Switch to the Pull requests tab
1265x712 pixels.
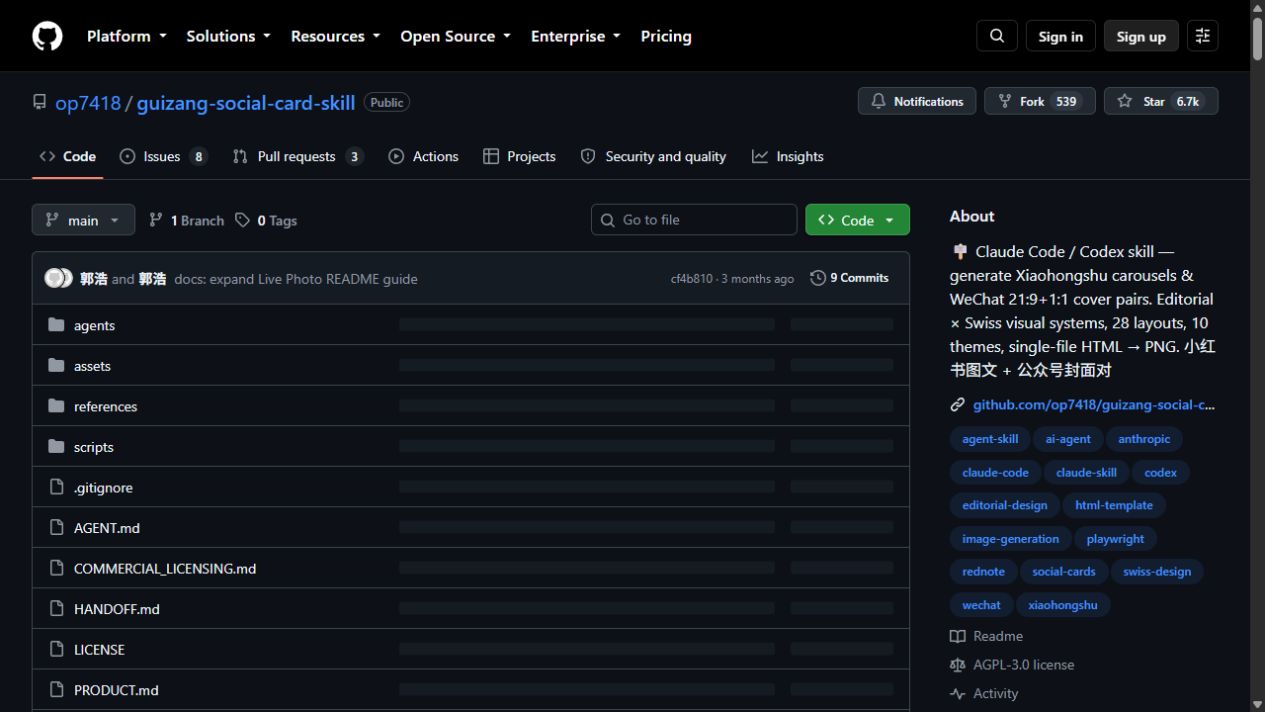point(297,156)
